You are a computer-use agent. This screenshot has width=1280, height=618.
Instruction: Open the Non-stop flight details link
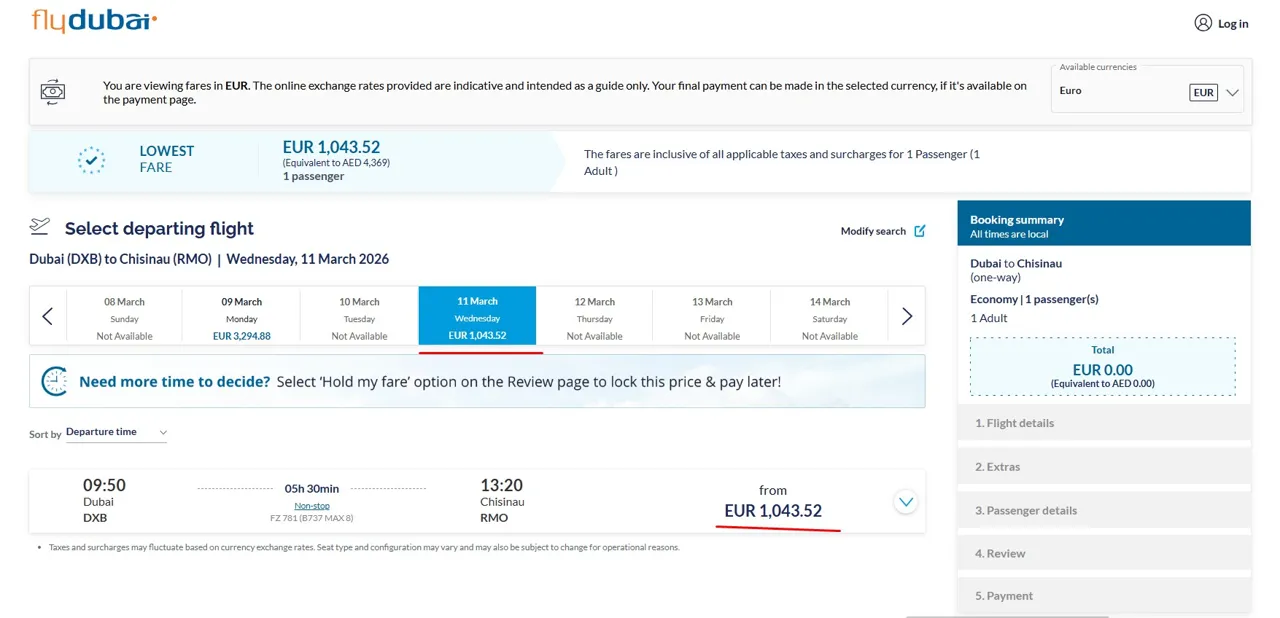point(312,506)
